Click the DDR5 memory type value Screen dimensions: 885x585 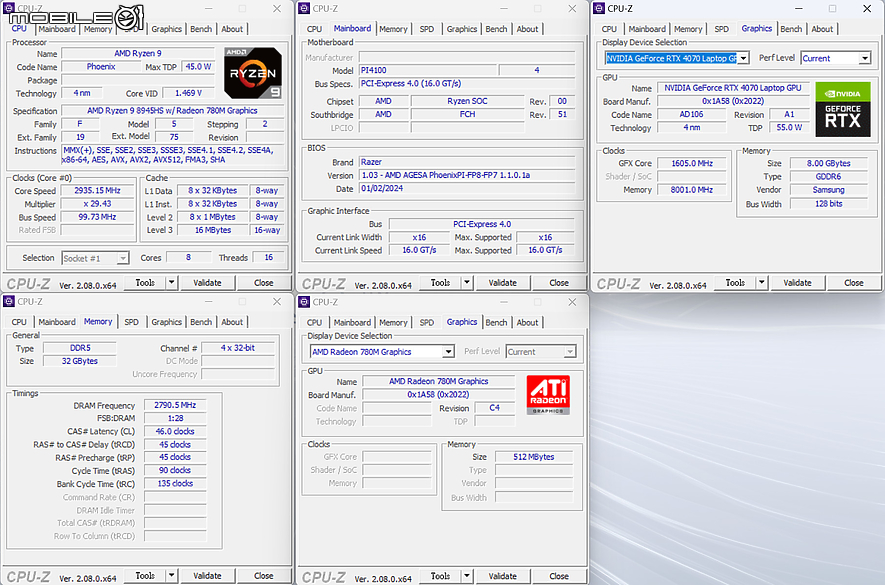point(80,348)
